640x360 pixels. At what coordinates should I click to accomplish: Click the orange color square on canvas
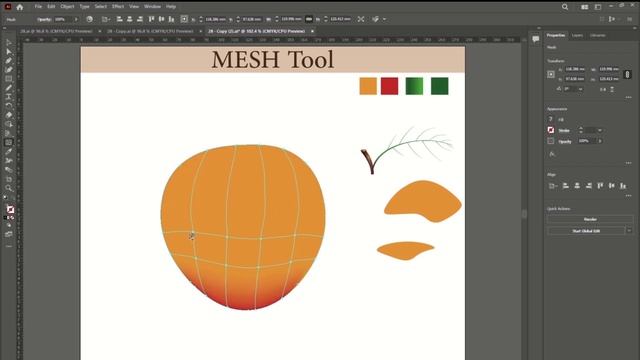[368, 86]
